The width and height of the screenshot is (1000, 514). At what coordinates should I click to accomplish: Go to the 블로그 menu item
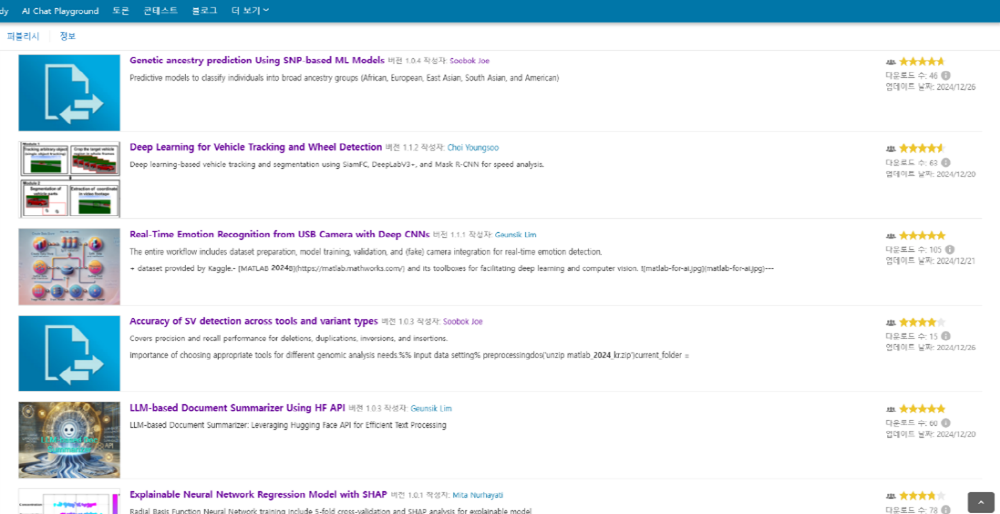point(204,10)
